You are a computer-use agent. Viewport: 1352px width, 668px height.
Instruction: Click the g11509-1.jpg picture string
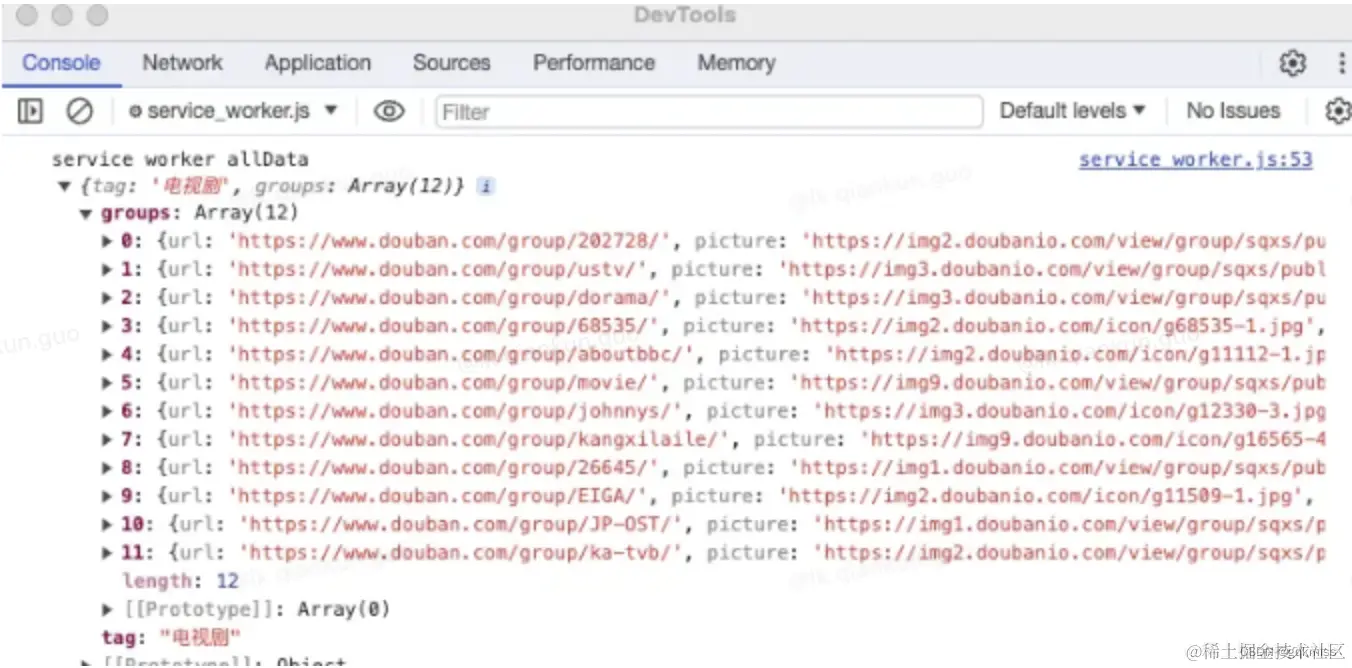pos(1042,495)
